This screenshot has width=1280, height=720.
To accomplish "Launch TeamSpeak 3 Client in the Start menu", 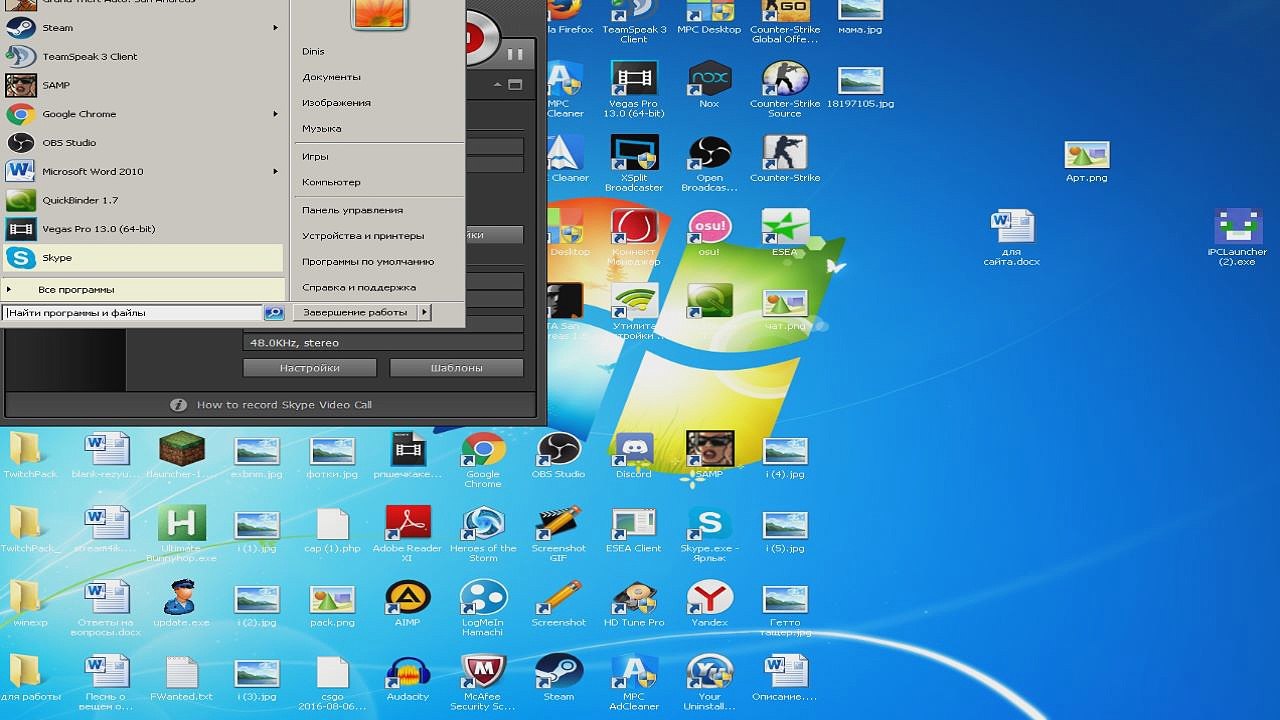I will pos(143,57).
